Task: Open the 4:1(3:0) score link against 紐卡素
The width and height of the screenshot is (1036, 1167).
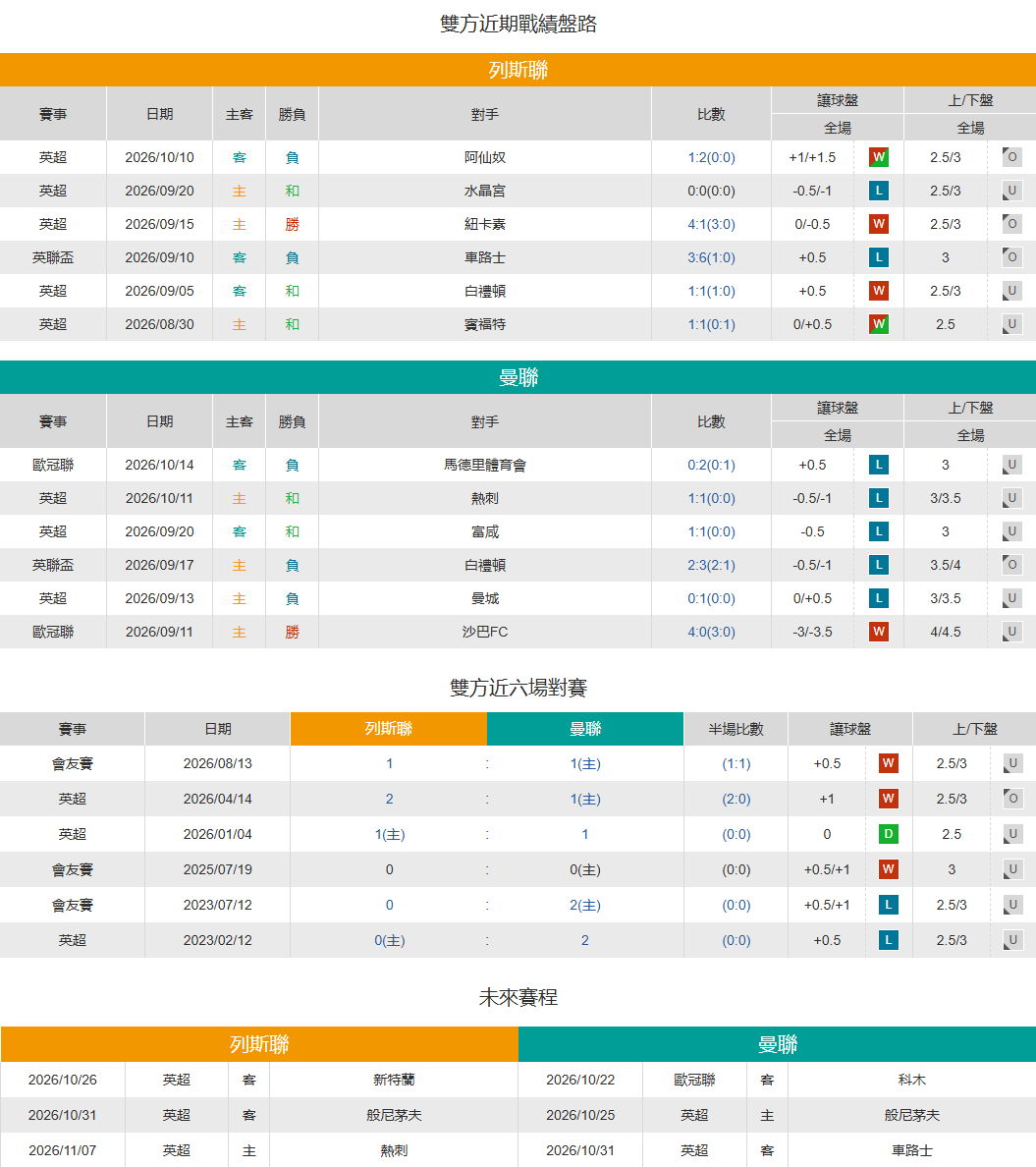Action: (711, 224)
